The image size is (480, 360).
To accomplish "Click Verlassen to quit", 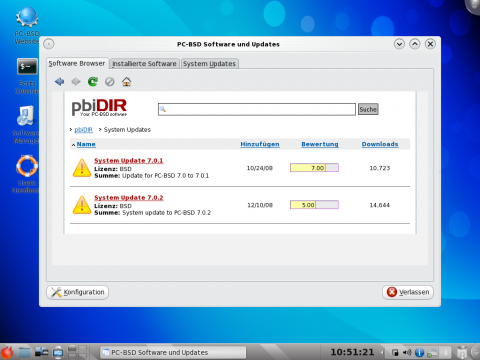I will pyautogui.click(x=408, y=292).
